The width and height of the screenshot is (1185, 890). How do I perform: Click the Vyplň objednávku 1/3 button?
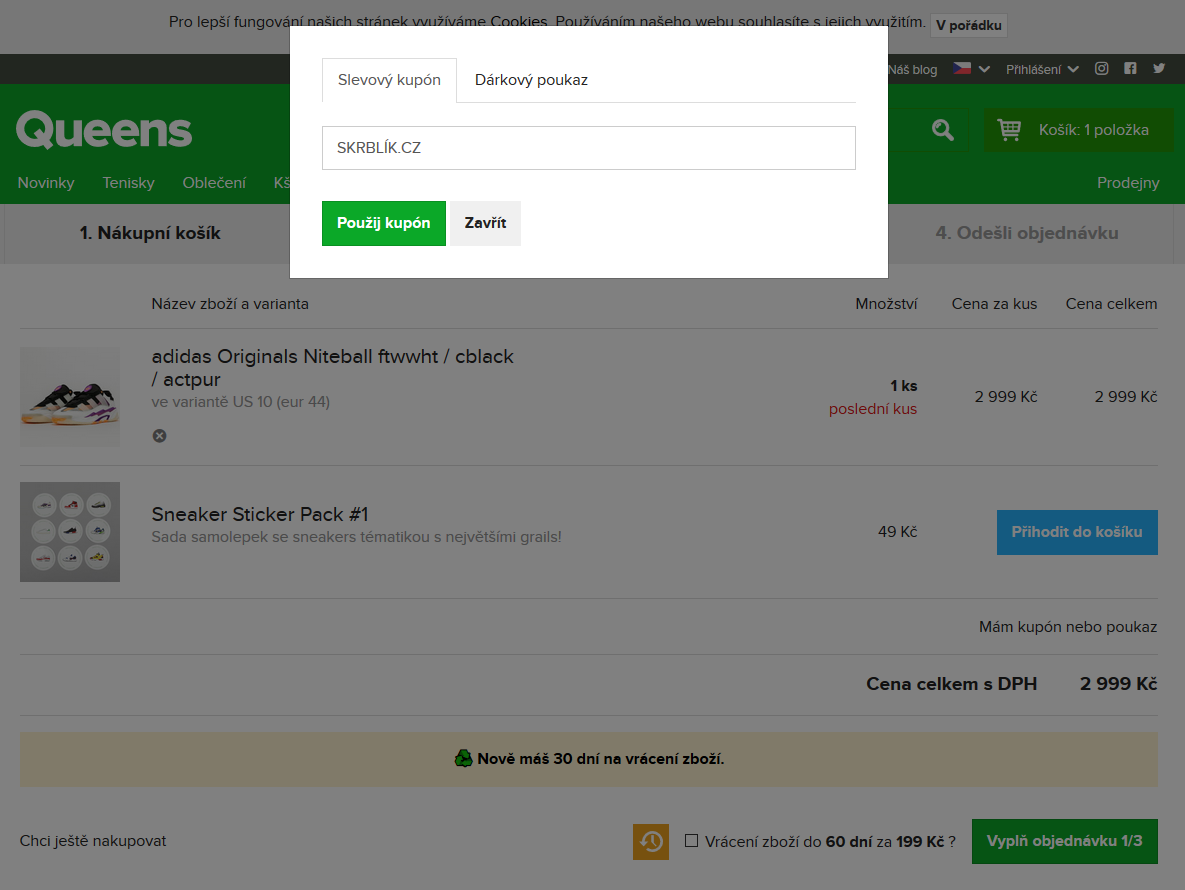point(1064,842)
